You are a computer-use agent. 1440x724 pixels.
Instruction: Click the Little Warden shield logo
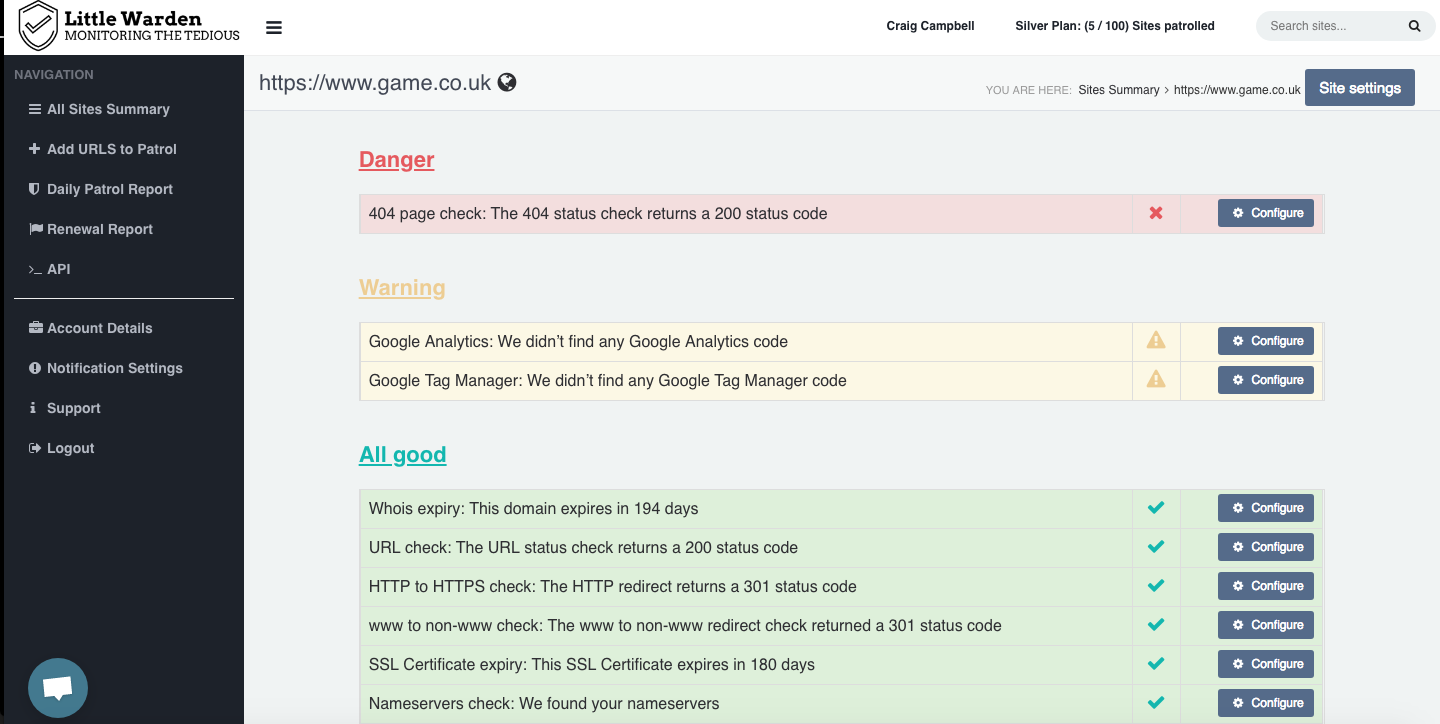click(39, 26)
